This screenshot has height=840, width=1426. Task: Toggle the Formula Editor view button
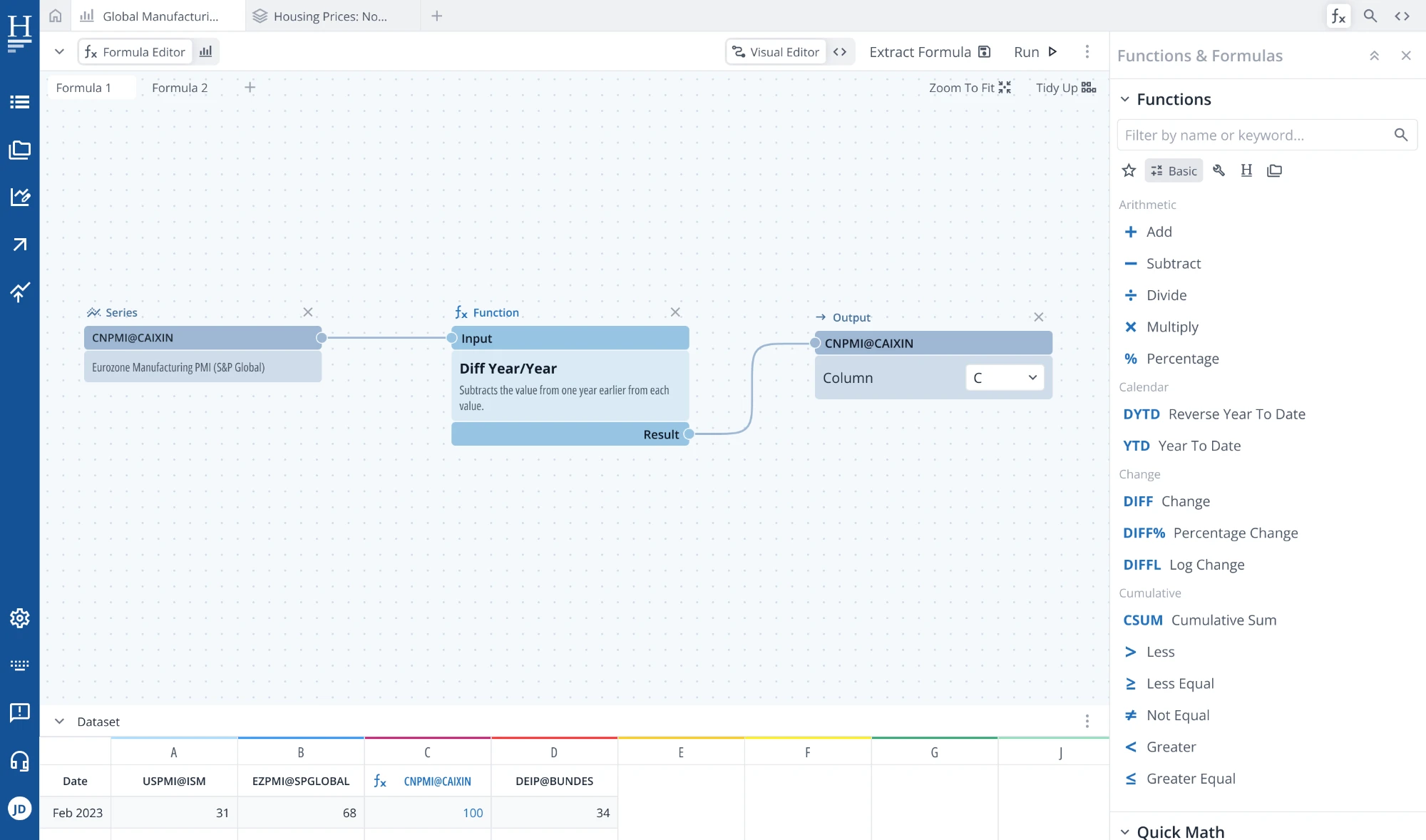pos(135,51)
